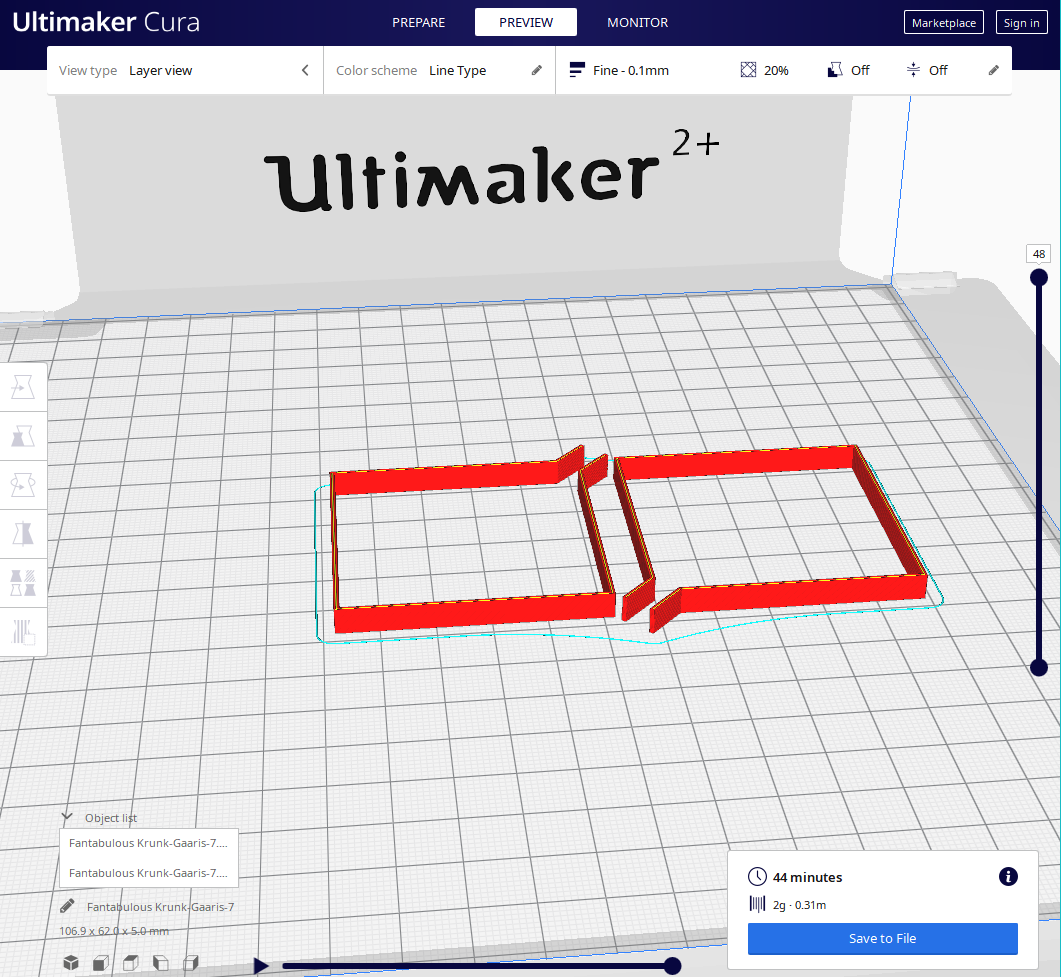The width and height of the screenshot is (1061, 977).
Task: Click the 2g · 0.31m material usage text
Action: pyautogui.click(x=799, y=905)
